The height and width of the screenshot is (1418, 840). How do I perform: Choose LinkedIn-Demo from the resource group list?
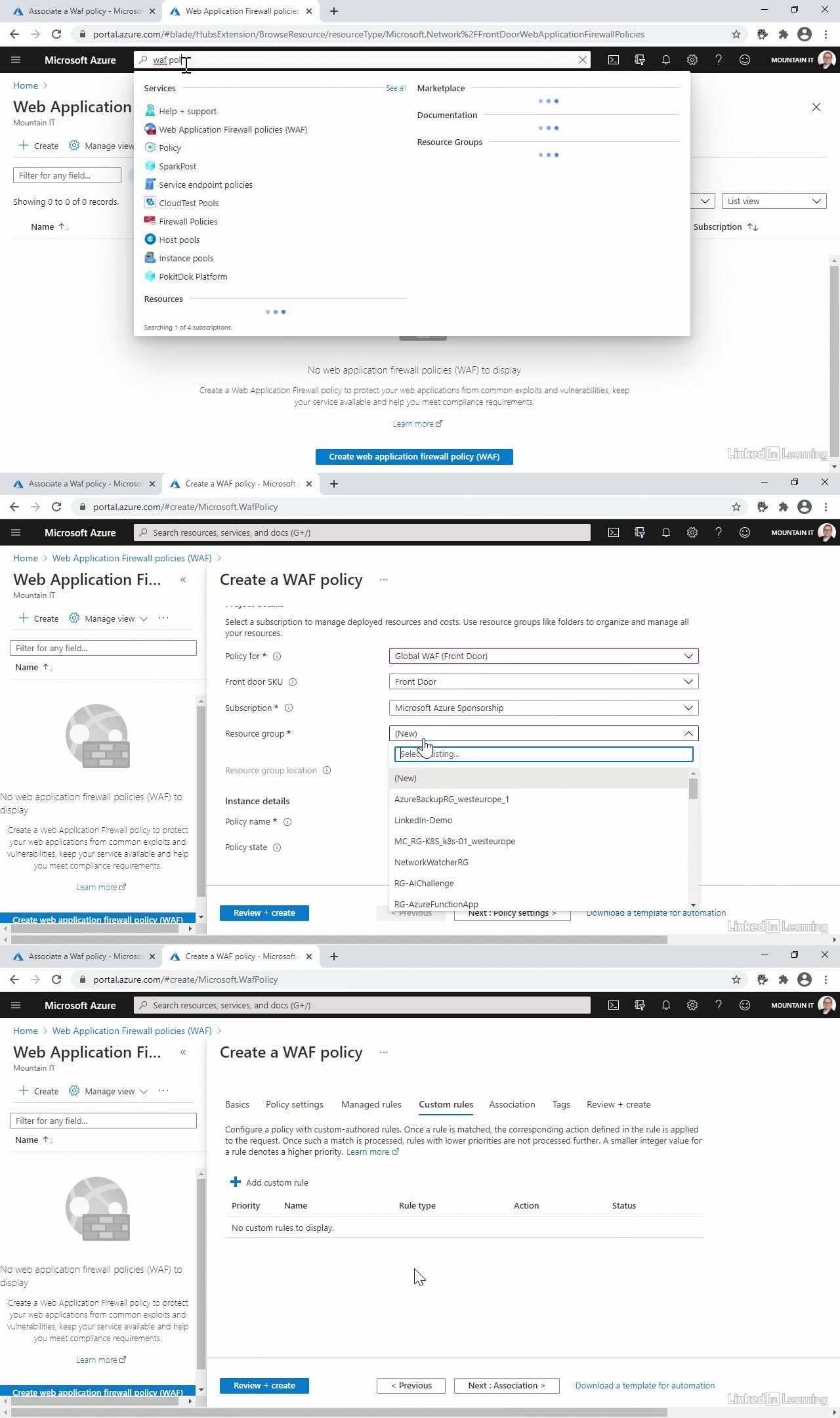click(x=423, y=820)
